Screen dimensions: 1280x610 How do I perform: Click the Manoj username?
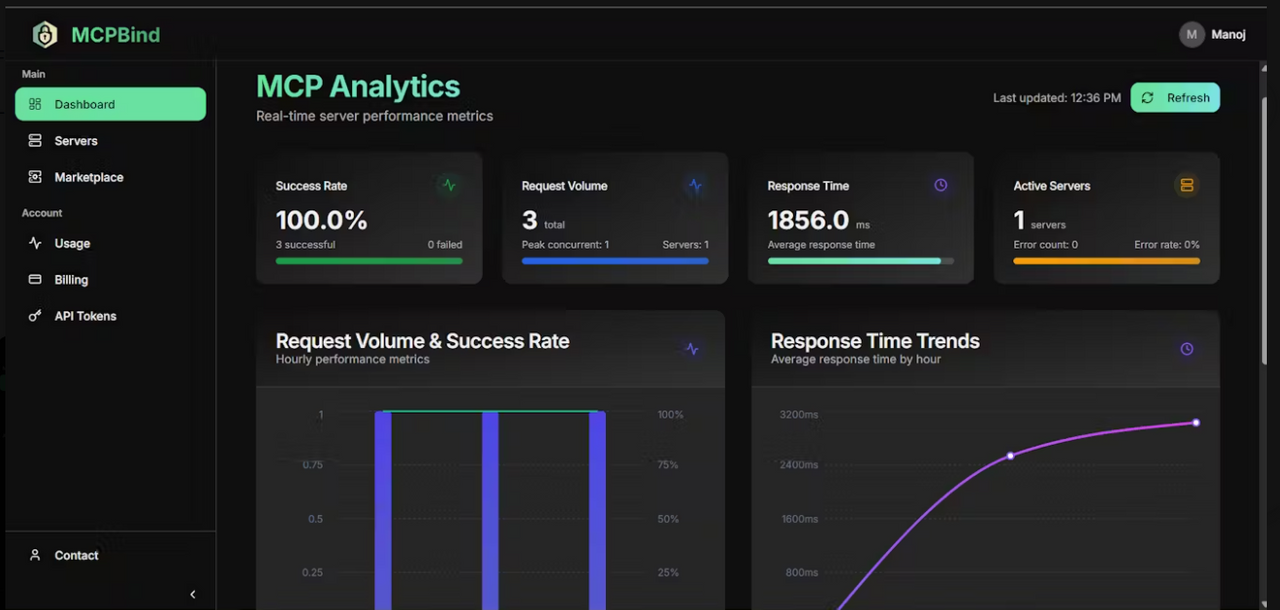(1228, 34)
